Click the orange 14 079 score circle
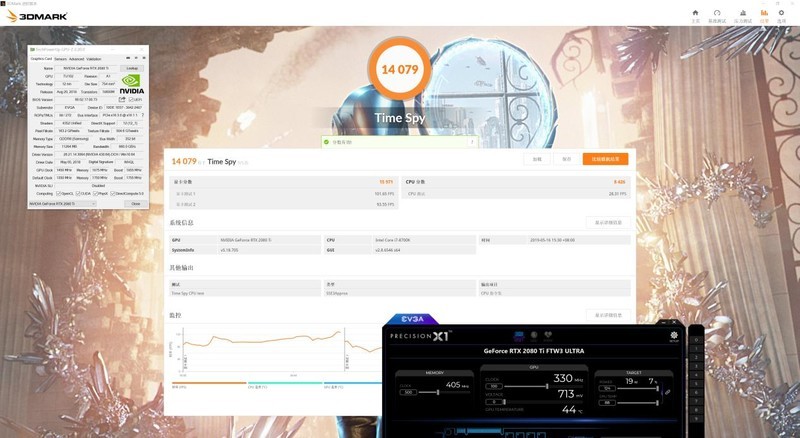The image size is (800, 438). [x=399, y=69]
